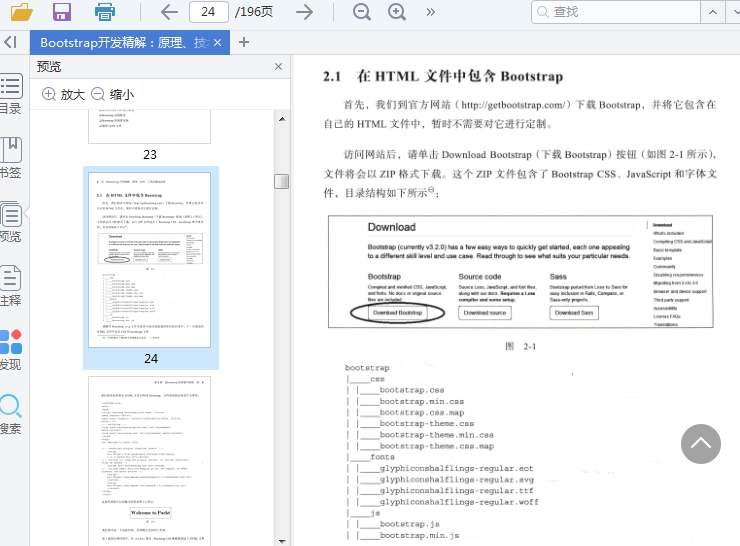Expand more toolbar tools with double chevron
740x546 pixels.
pyautogui.click(x=430, y=12)
